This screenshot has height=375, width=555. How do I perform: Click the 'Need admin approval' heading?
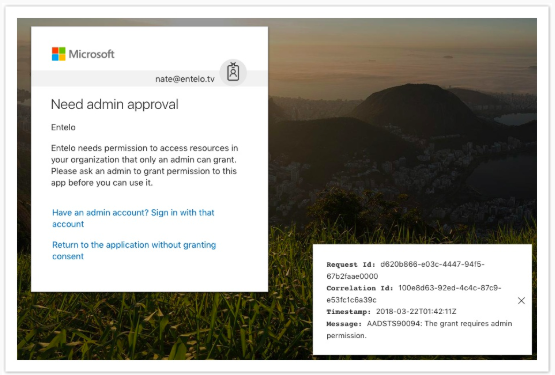point(115,104)
